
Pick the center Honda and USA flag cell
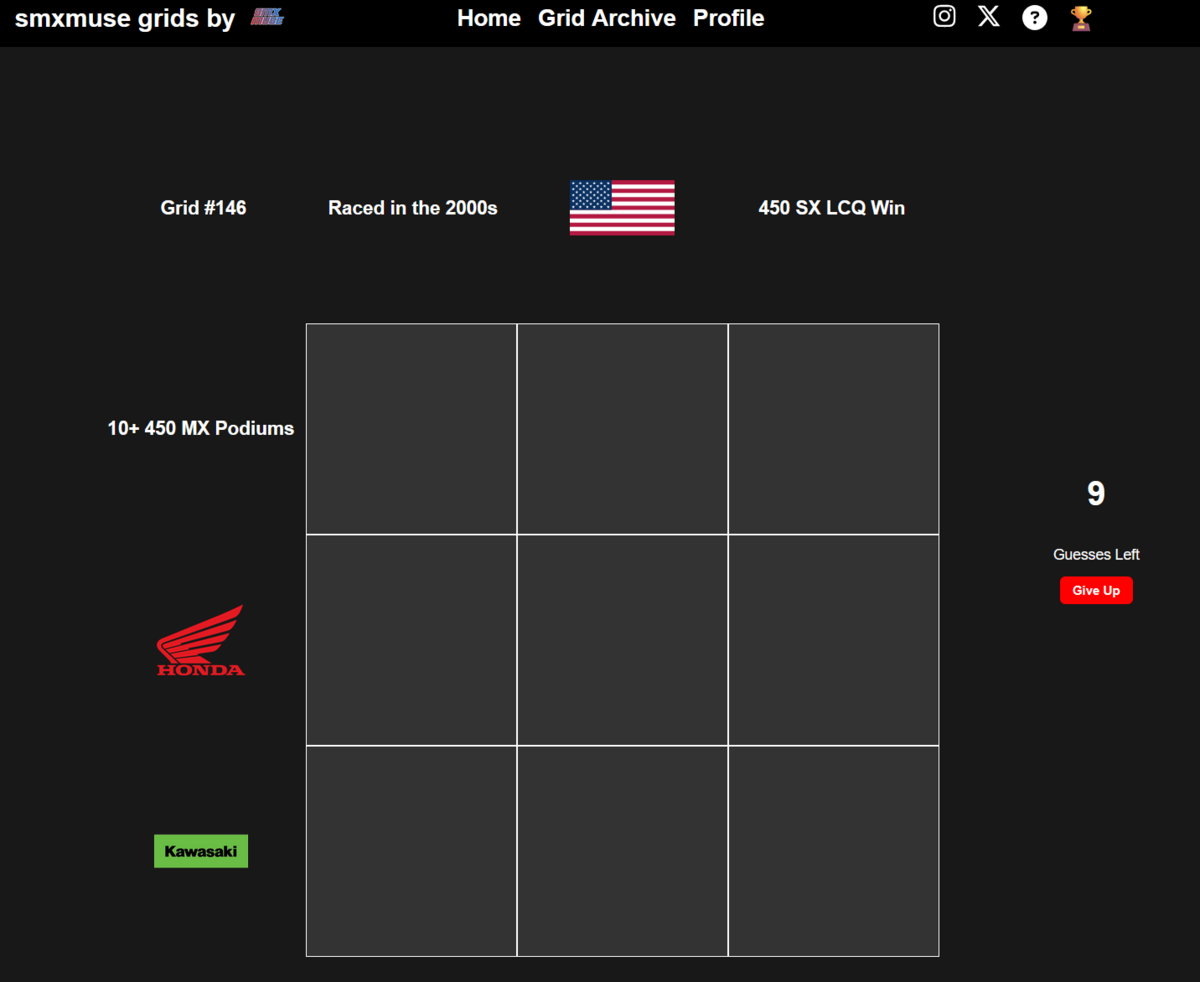coord(622,640)
